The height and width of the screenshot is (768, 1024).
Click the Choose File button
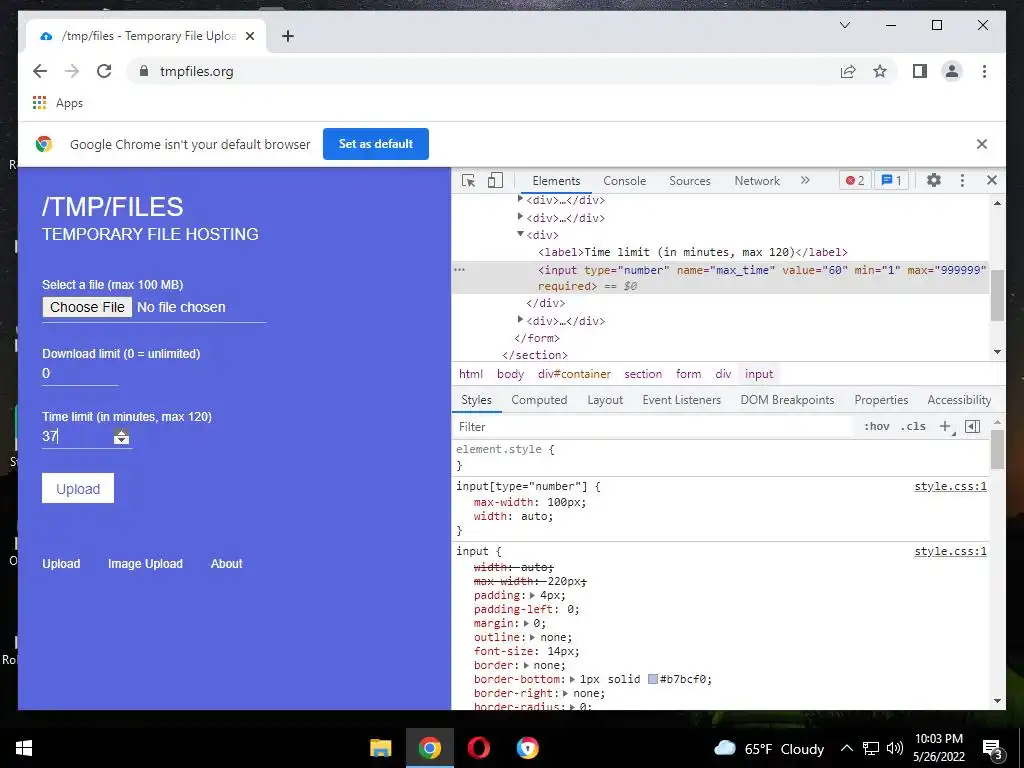point(87,307)
